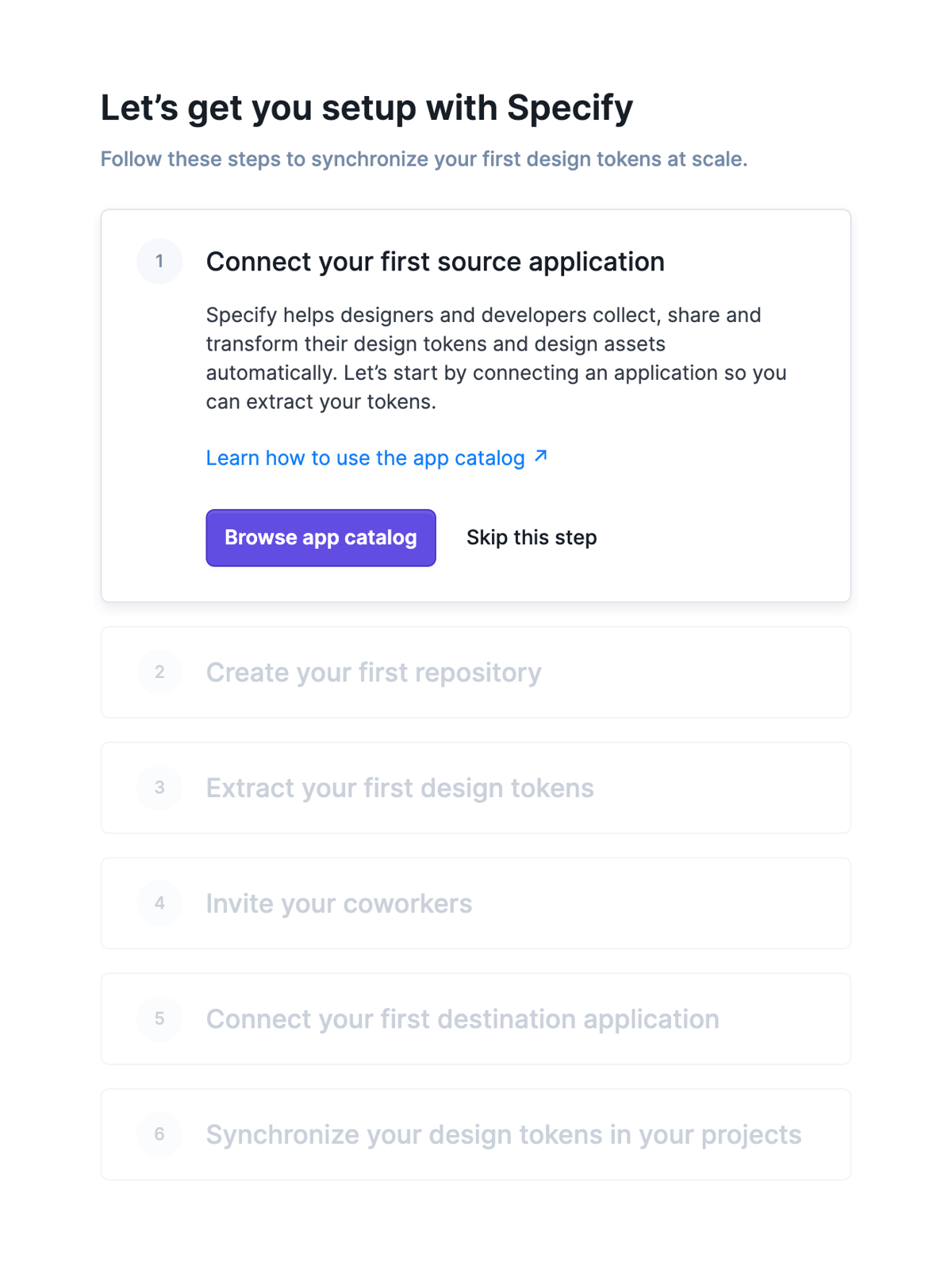Expand the Connect your first destination application step
This screenshot has width=952, height=1273.
462,1019
